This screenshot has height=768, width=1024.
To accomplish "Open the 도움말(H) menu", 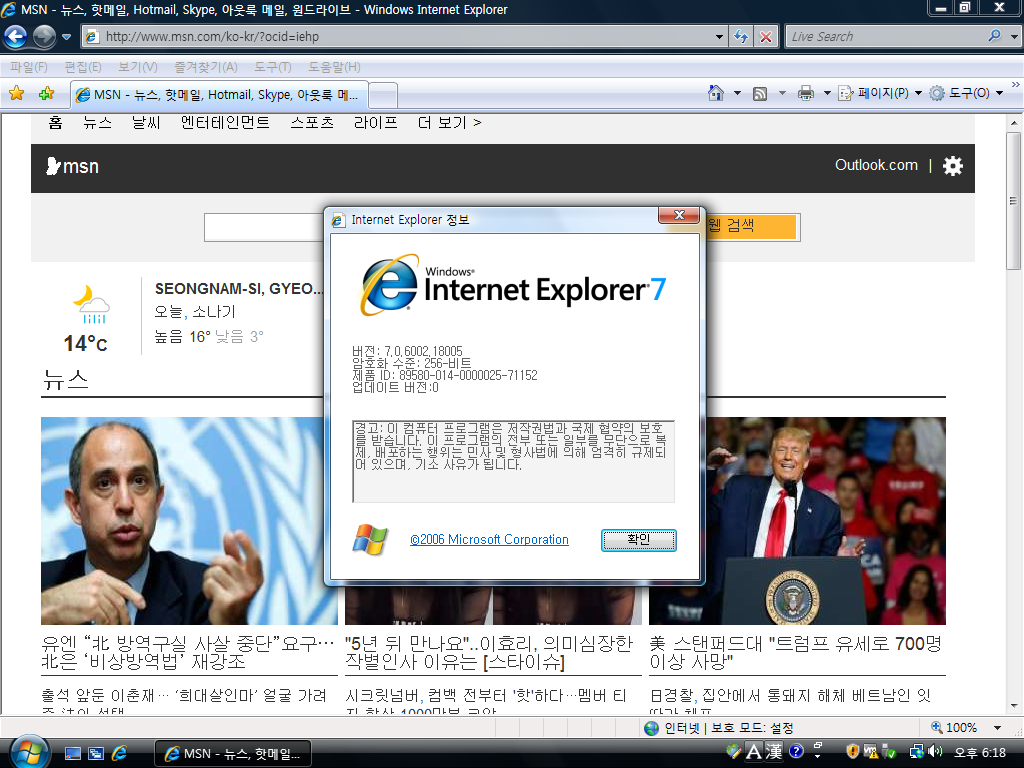I will [x=334, y=67].
